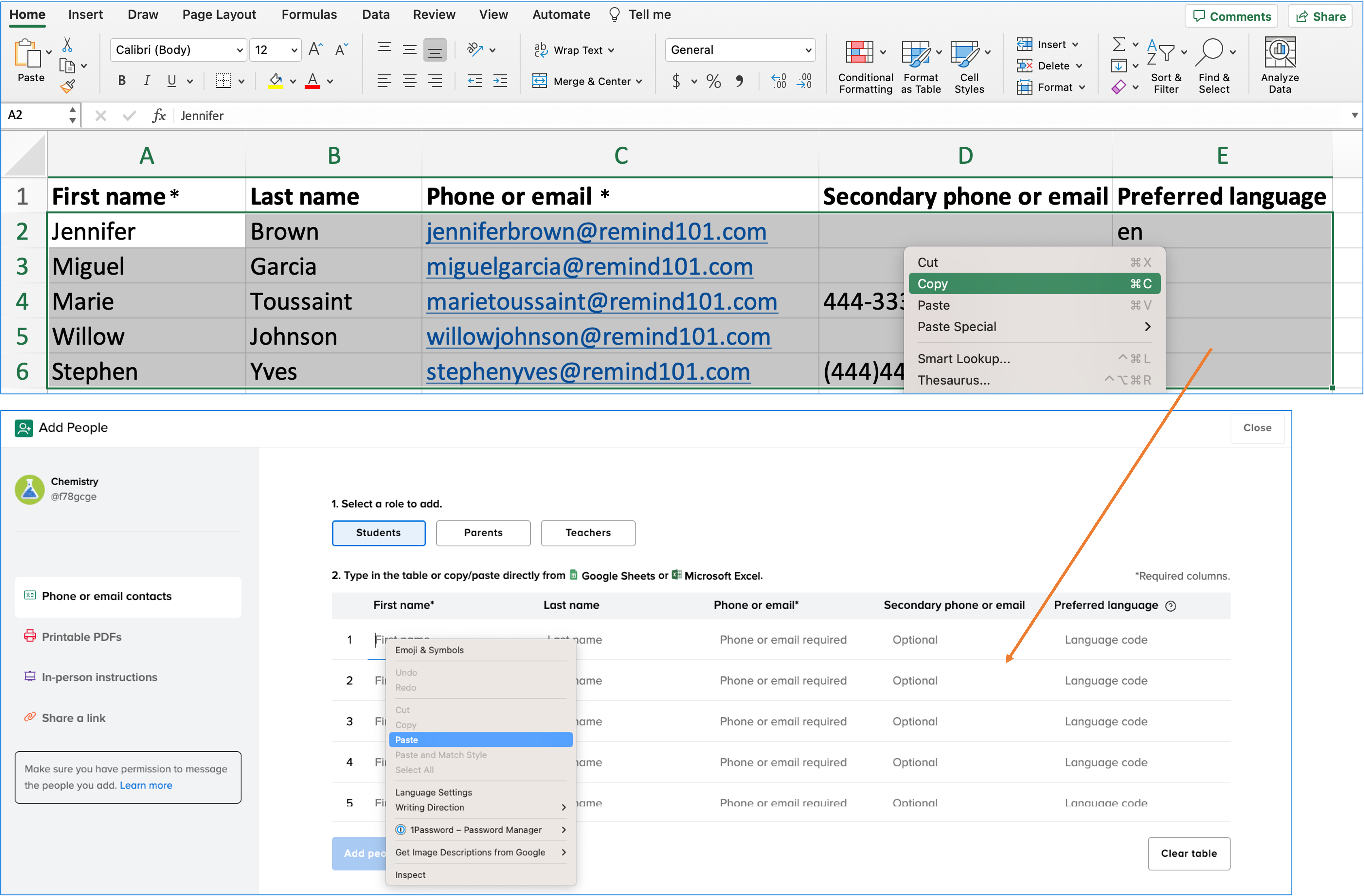This screenshot has height=896, width=1364.
Task: Click the AutoSum sigma icon
Action: [1118, 44]
